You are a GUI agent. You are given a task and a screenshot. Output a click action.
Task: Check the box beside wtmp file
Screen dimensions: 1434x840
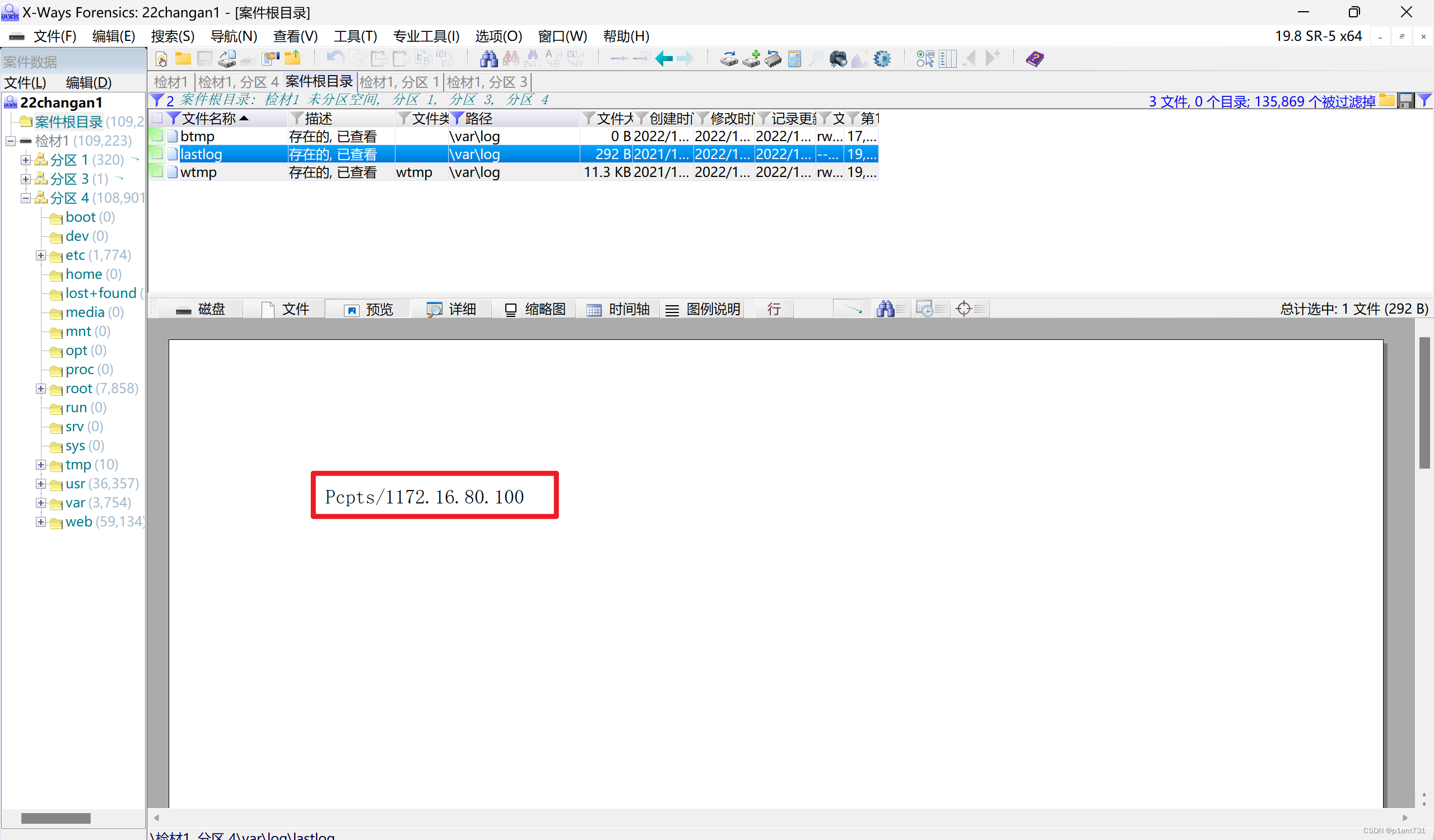157,172
